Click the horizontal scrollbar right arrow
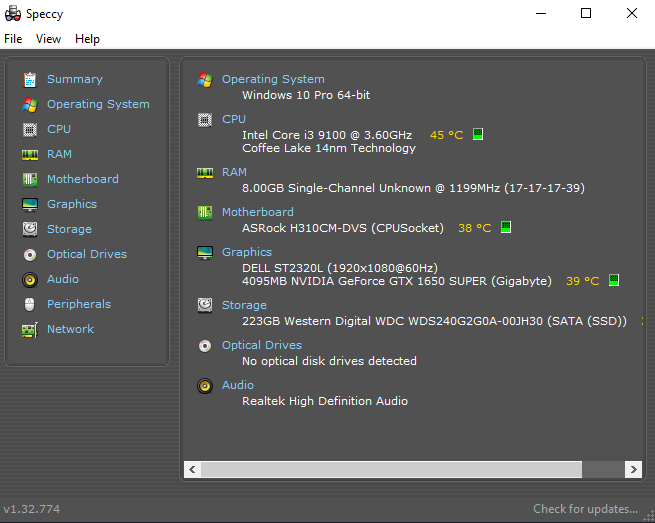The image size is (655, 523). coord(633,470)
